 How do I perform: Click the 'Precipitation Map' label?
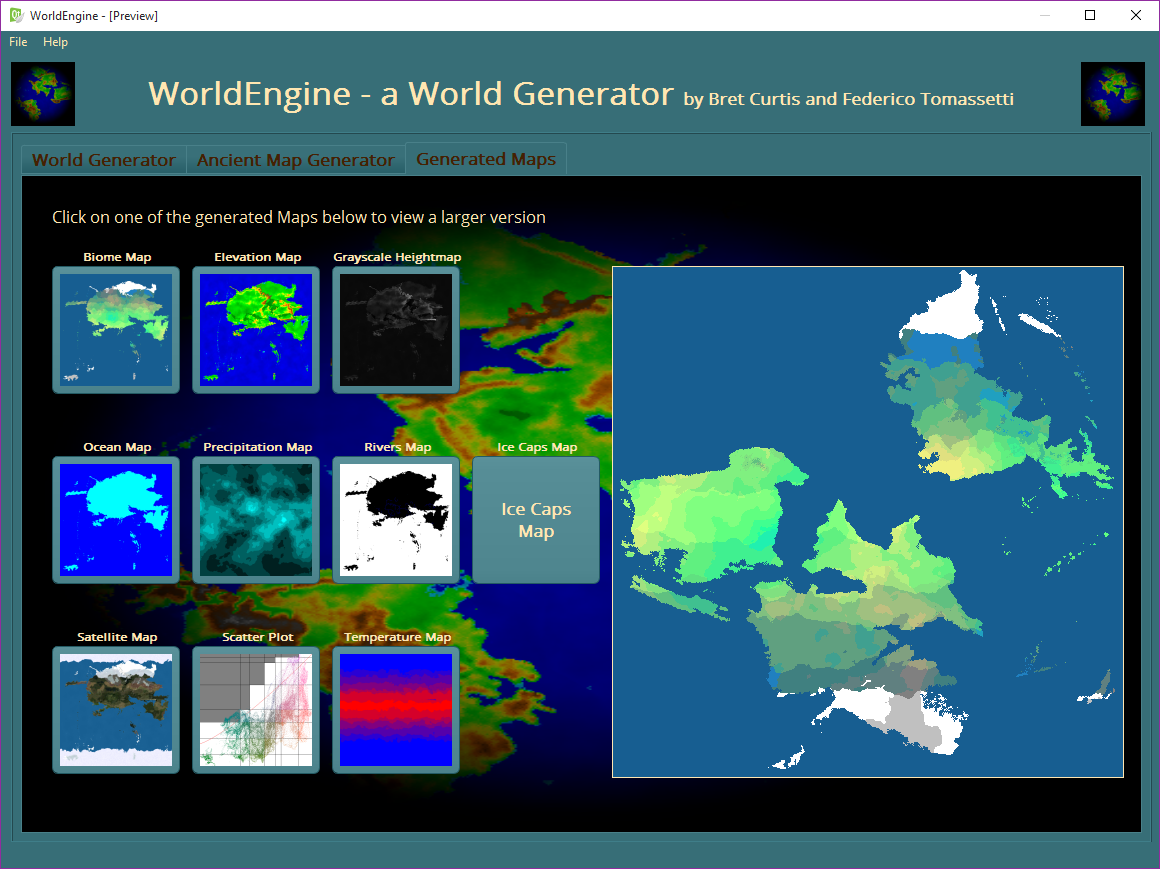click(257, 447)
